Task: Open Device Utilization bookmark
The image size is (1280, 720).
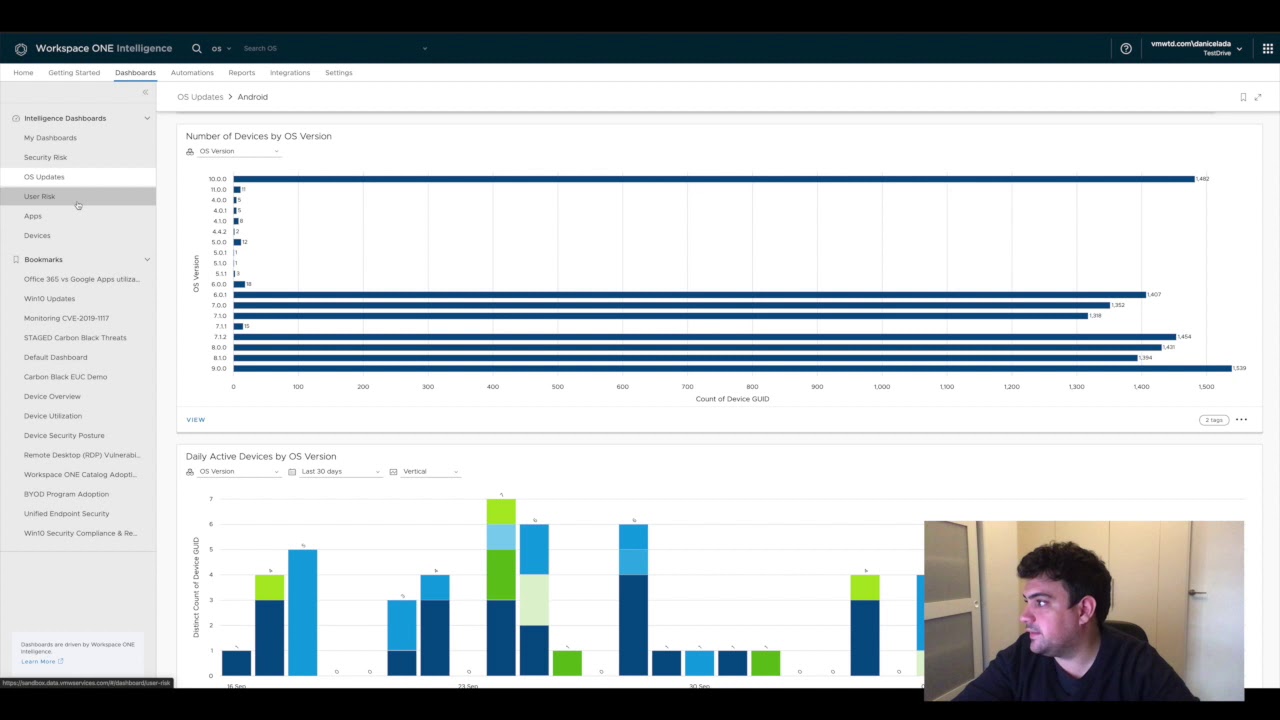Action: pyautogui.click(x=53, y=416)
